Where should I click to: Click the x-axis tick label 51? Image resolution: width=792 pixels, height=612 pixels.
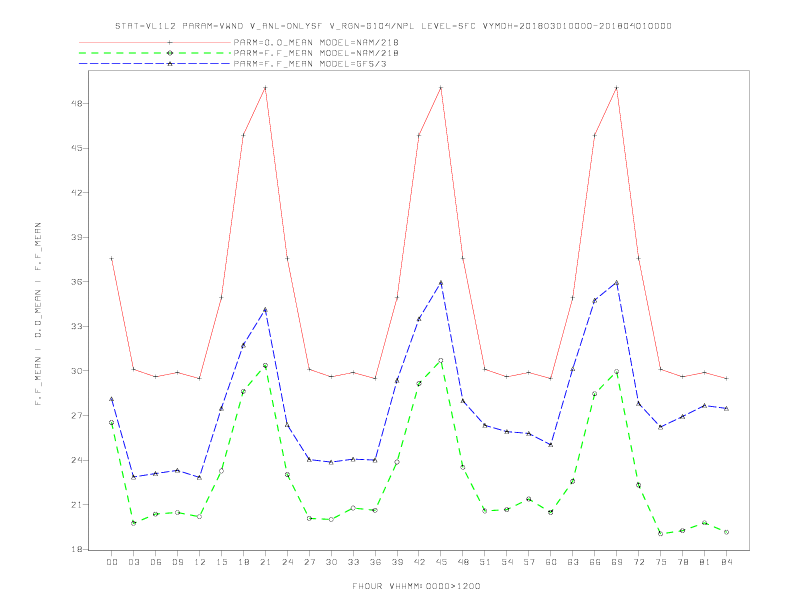pos(485,562)
